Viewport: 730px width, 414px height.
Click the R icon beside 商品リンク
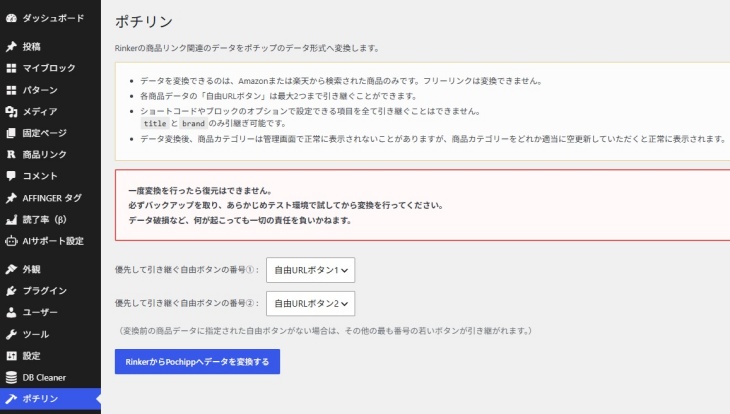tap(11, 155)
